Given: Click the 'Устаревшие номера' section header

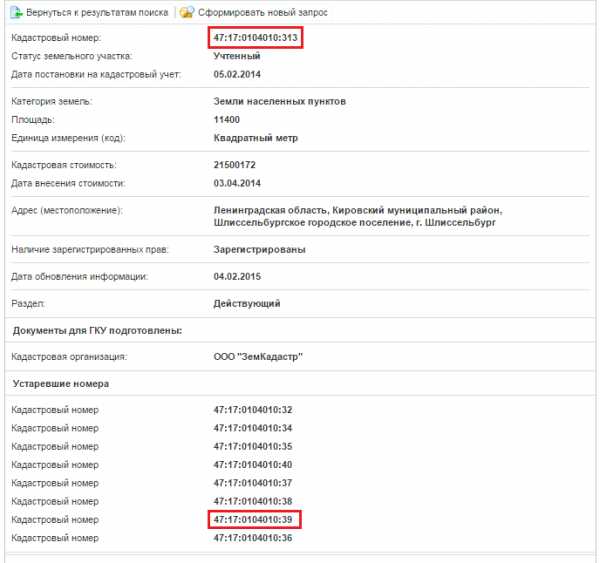Looking at the screenshot, I should click(x=61, y=383).
